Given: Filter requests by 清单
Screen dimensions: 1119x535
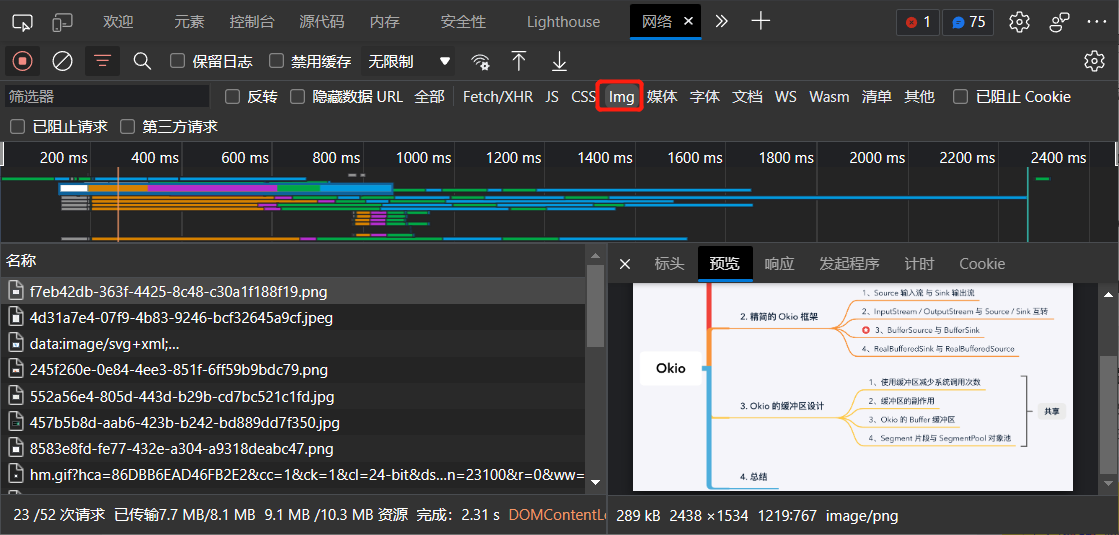Looking at the screenshot, I should coord(877,96).
